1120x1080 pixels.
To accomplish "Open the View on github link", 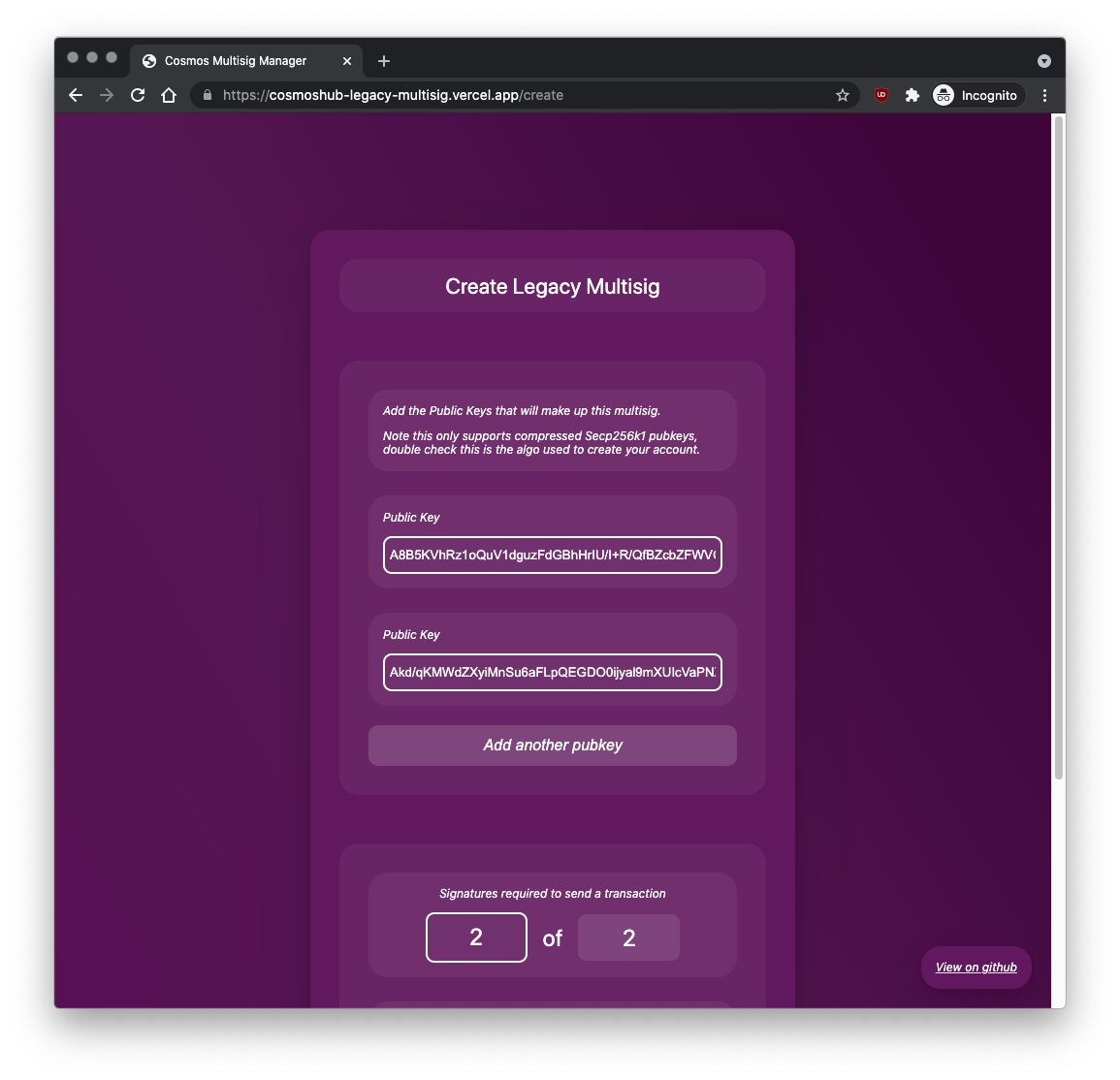I will pos(976,968).
